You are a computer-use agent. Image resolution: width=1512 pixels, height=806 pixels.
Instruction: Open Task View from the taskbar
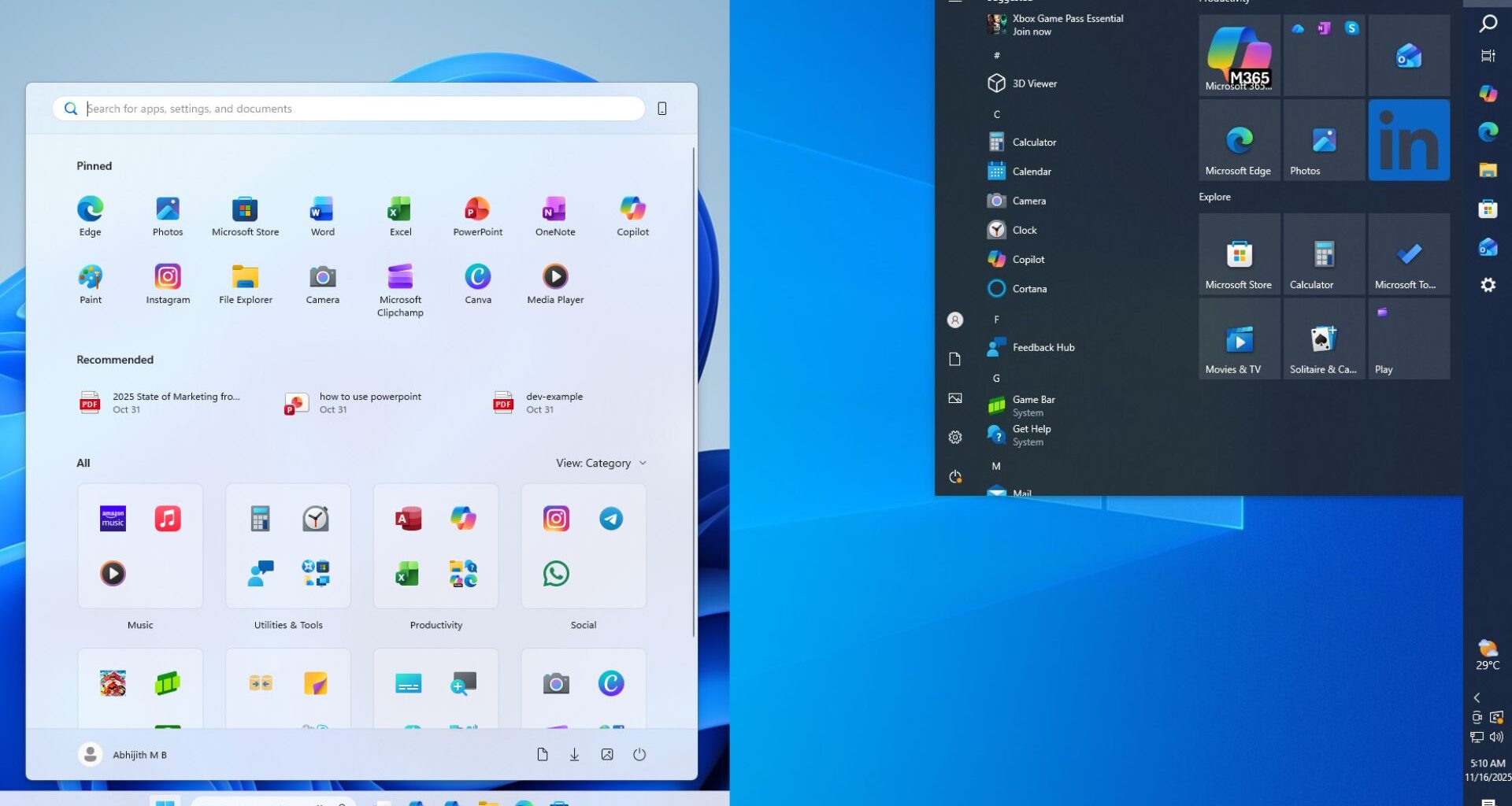[1488, 56]
